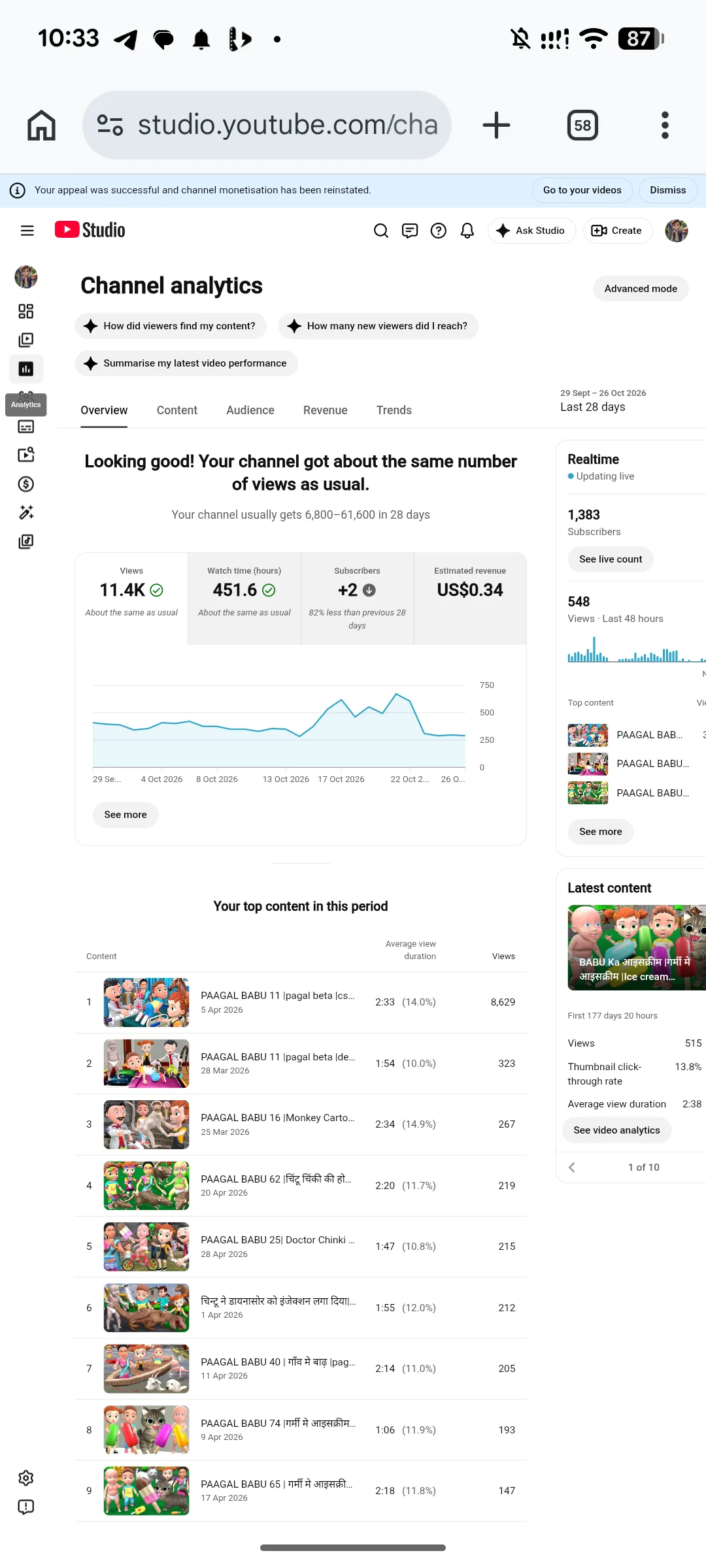Click See live count button
The width and height of the screenshot is (706, 1568).
pos(611,559)
